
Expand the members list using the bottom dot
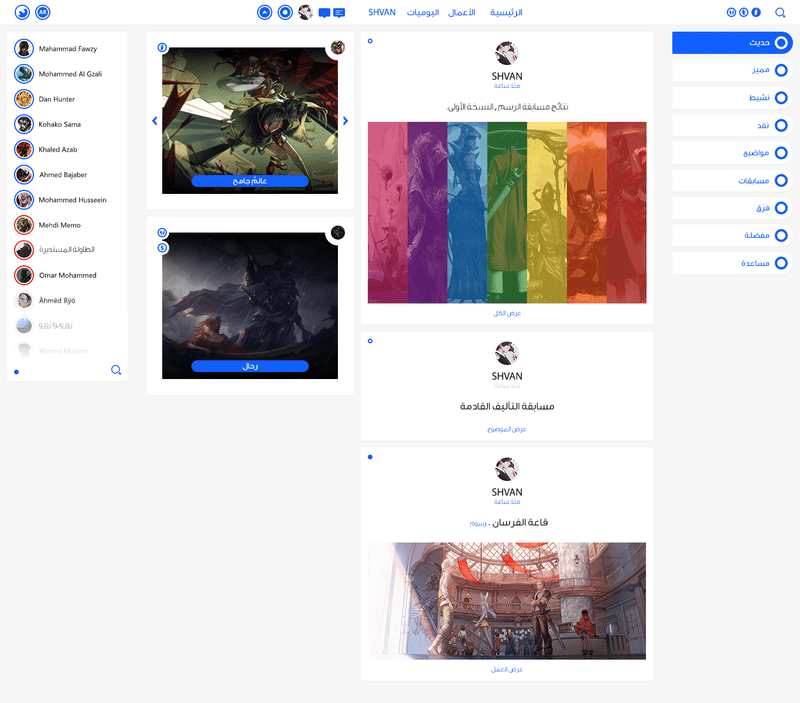[16, 372]
